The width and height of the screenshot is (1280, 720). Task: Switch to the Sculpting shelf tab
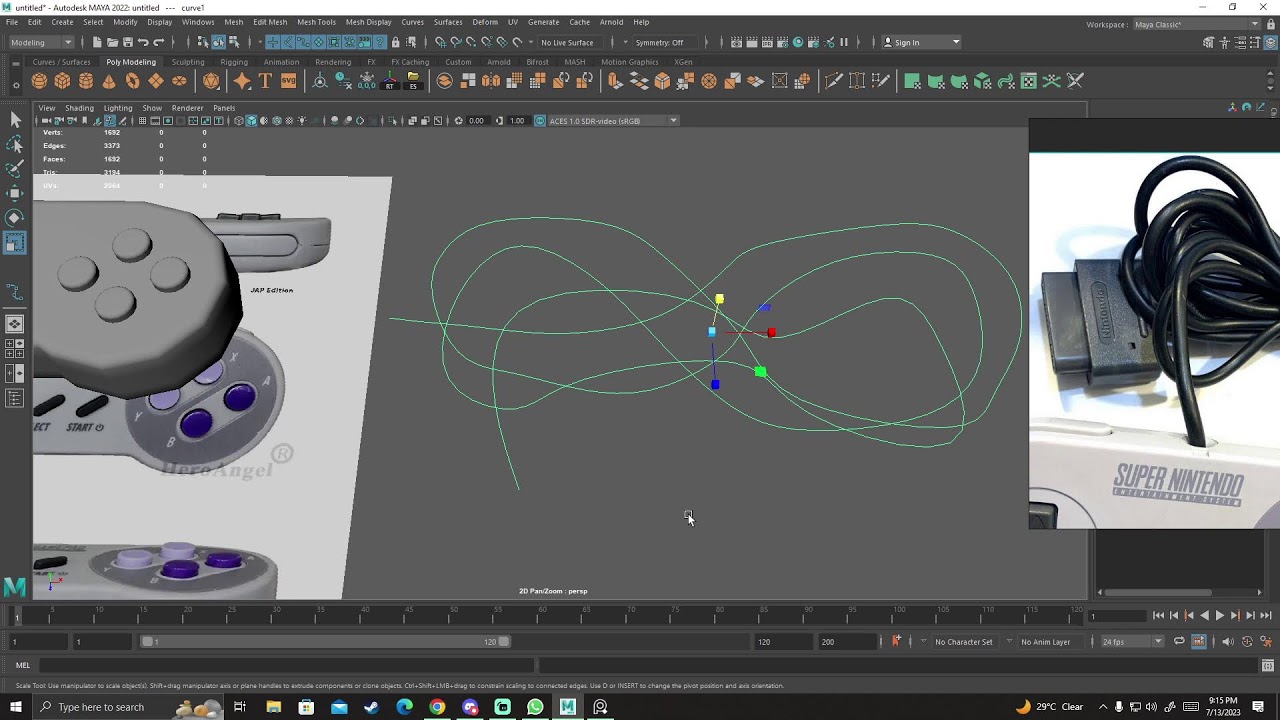pos(188,62)
